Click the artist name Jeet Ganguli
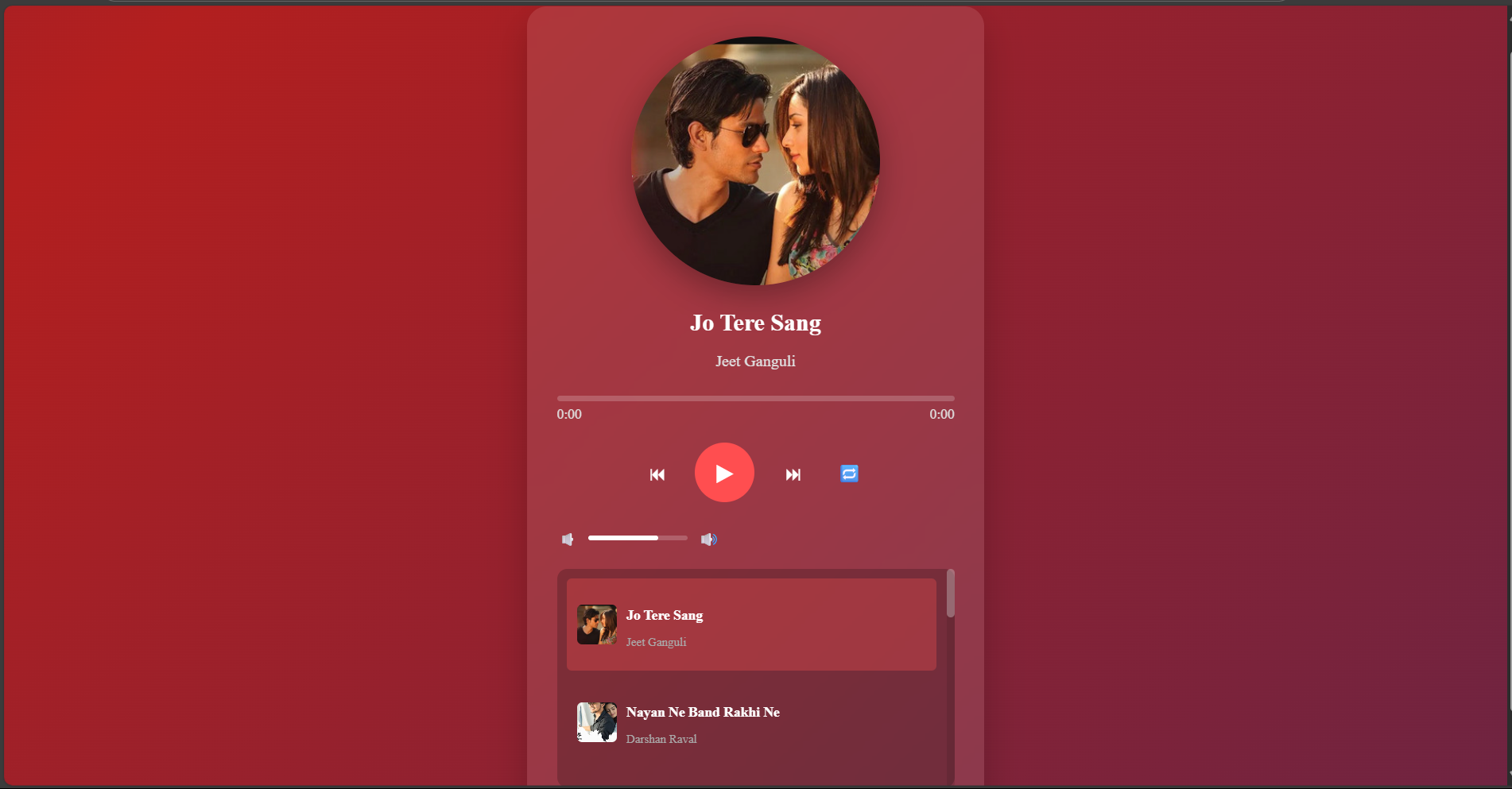1512x789 pixels. pyautogui.click(x=754, y=362)
